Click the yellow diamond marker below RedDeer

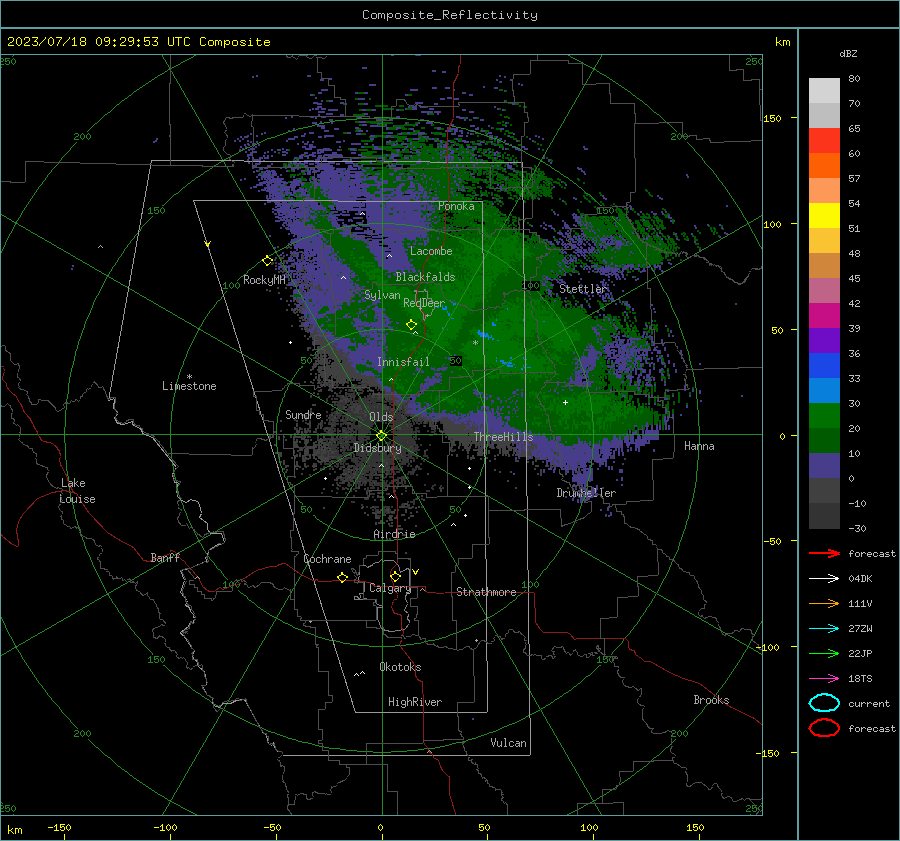(411, 325)
